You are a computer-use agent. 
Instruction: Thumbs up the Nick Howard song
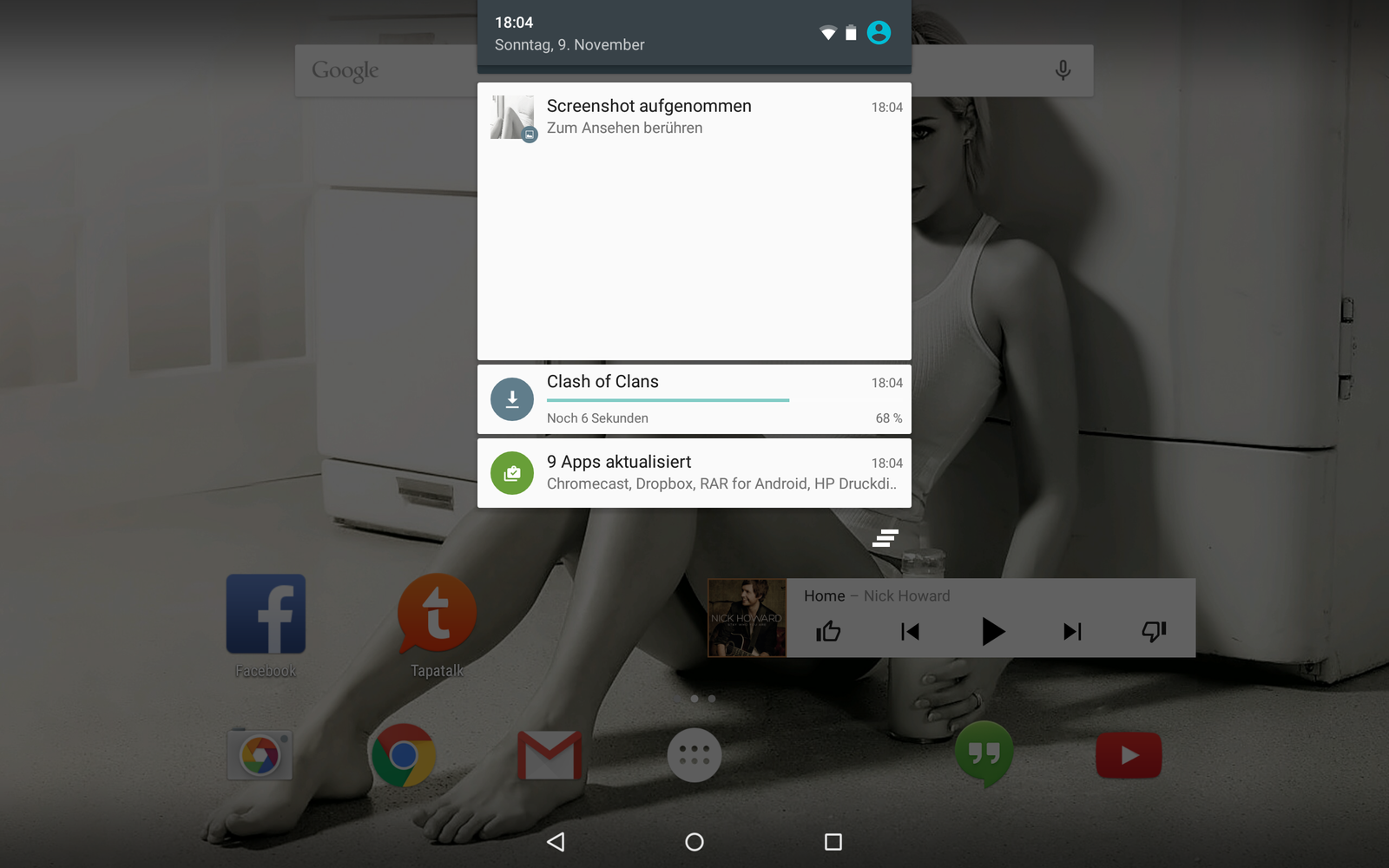(x=828, y=631)
